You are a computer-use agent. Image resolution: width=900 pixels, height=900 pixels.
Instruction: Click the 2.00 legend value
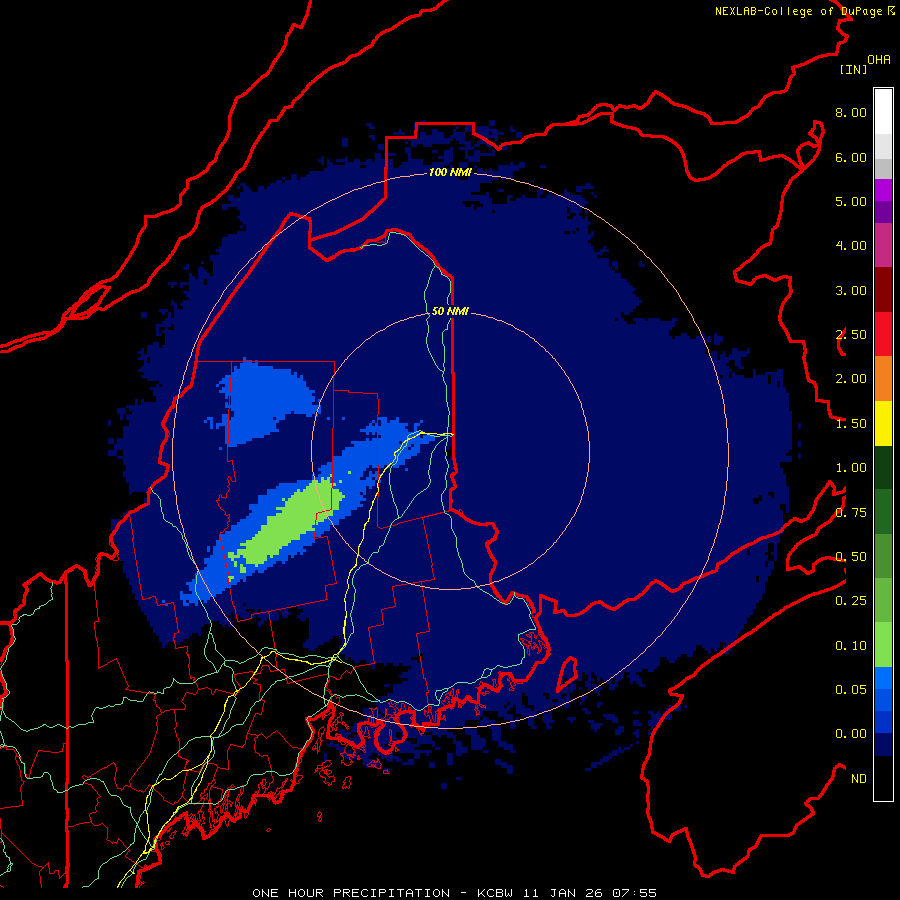pyautogui.click(x=851, y=379)
